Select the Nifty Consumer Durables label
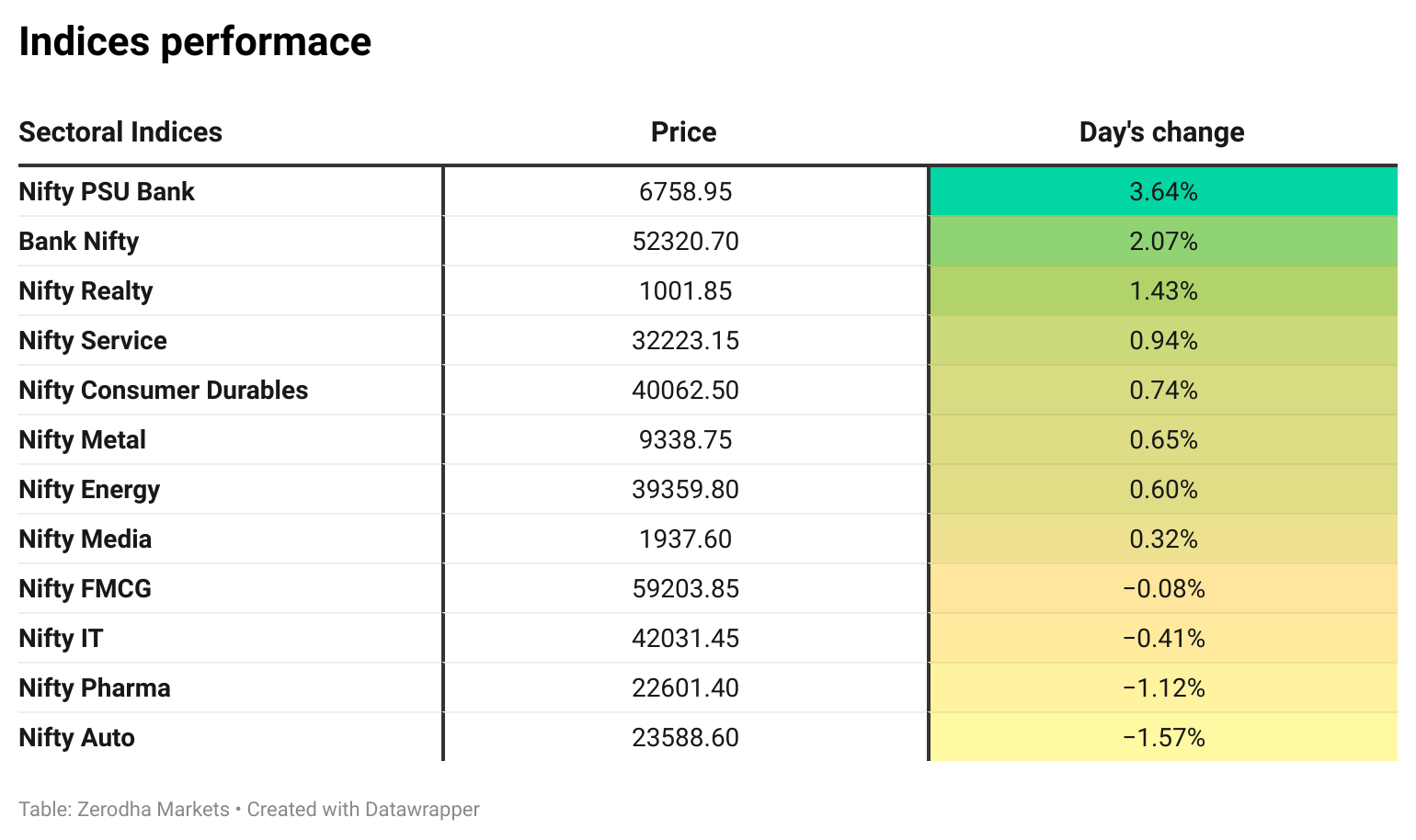Image resolution: width=1416 pixels, height=840 pixels. click(x=164, y=391)
